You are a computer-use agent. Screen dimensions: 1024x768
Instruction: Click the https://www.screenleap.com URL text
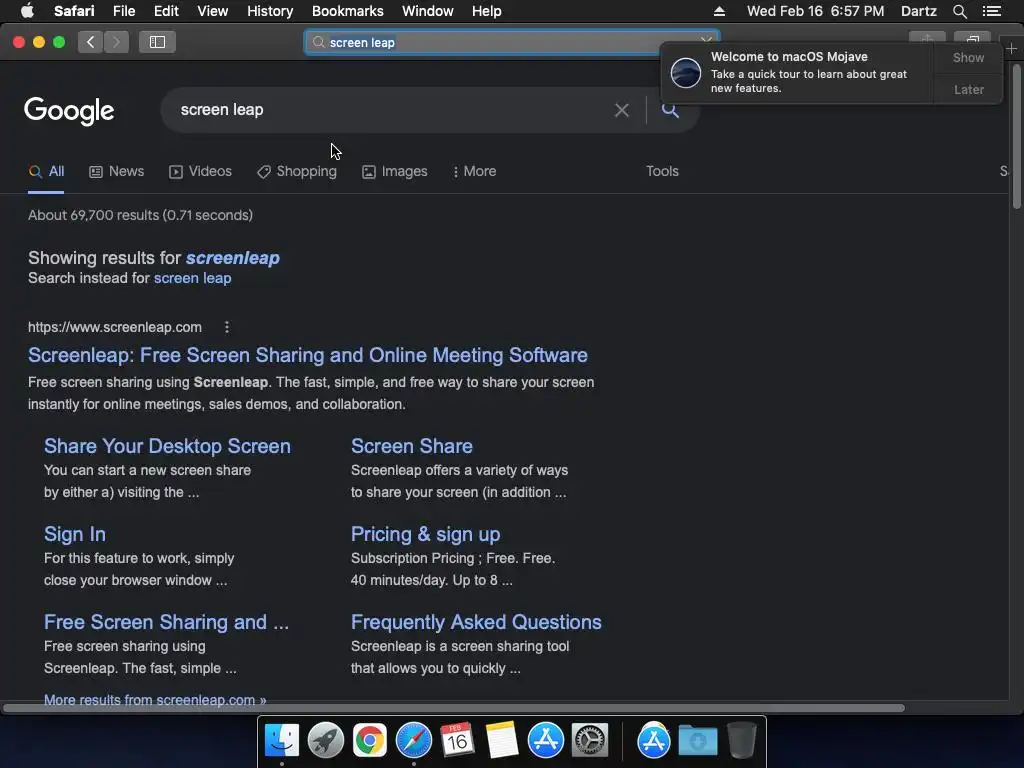pos(115,327)
